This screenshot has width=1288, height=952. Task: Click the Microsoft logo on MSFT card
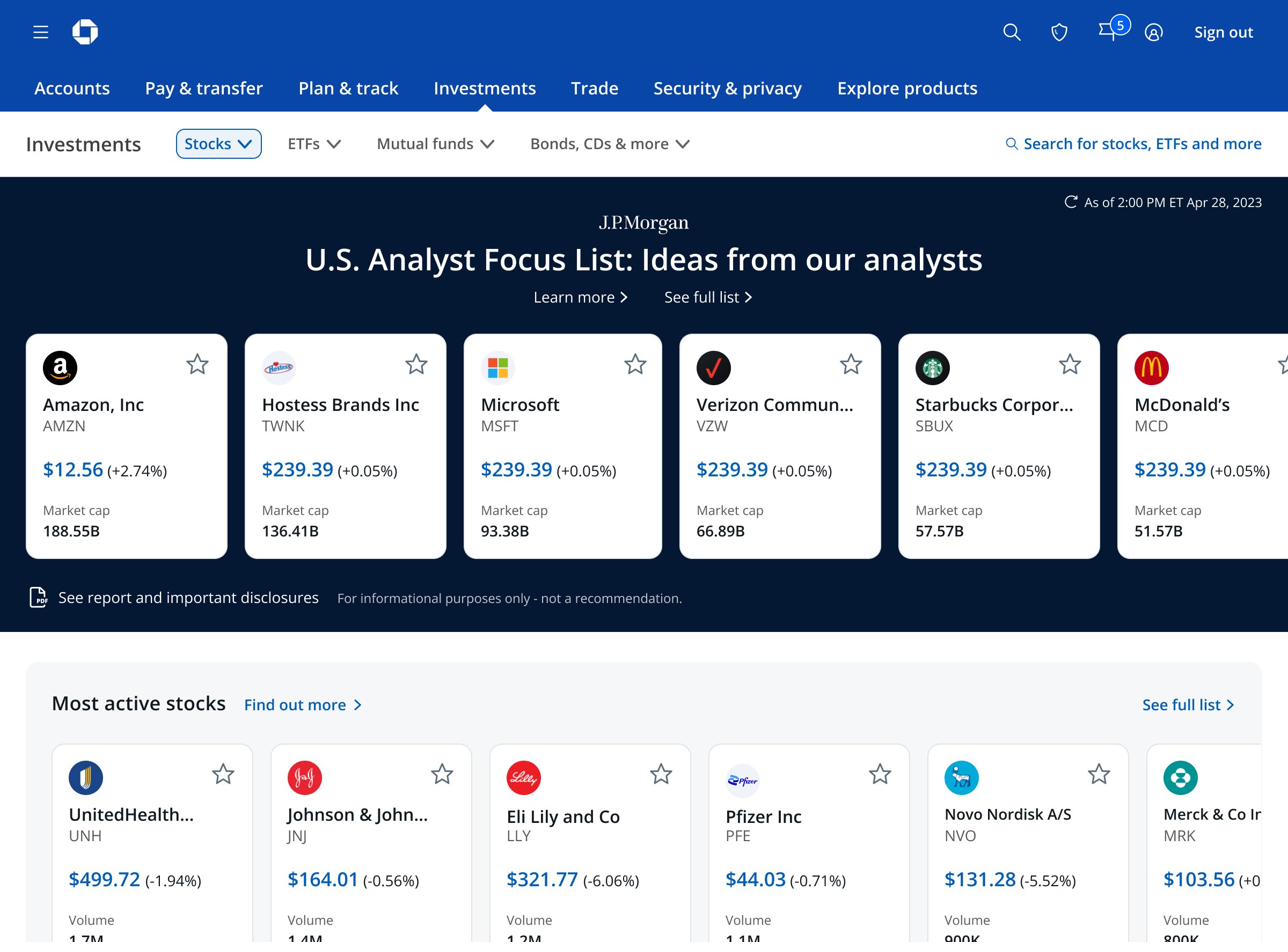pyautogui.click(x=498, y=367)
